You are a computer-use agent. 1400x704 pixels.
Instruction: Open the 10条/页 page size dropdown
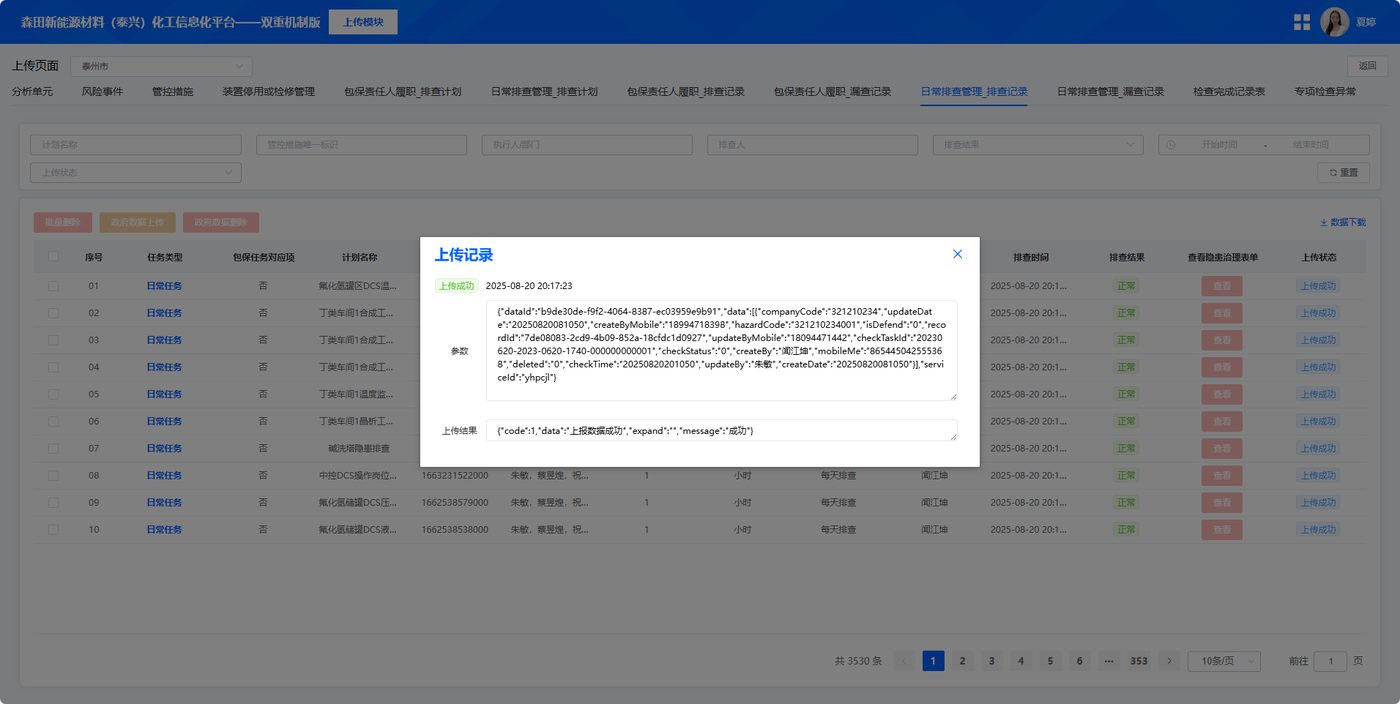(1224, 661)
